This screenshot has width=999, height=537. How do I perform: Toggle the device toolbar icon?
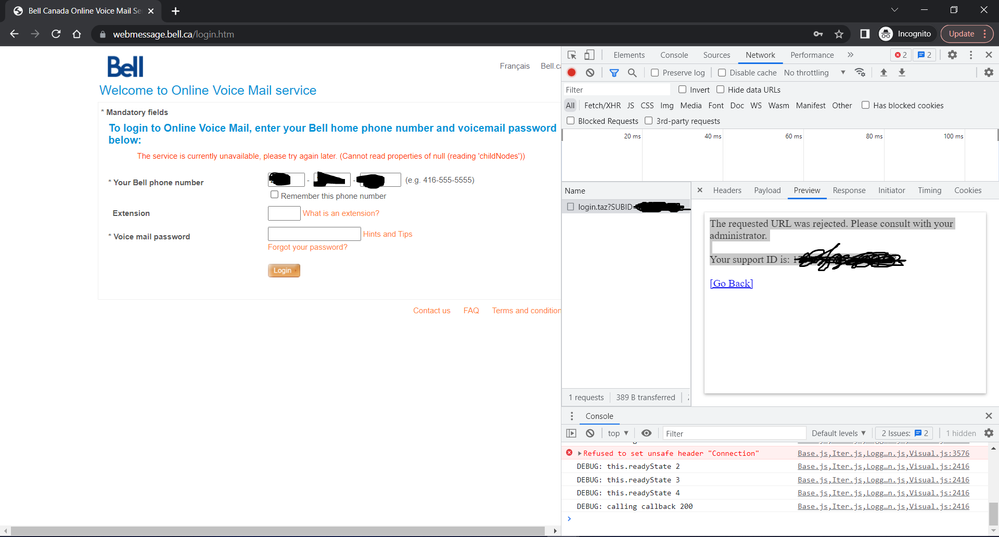pyautogui.click(x=589, y=55)
